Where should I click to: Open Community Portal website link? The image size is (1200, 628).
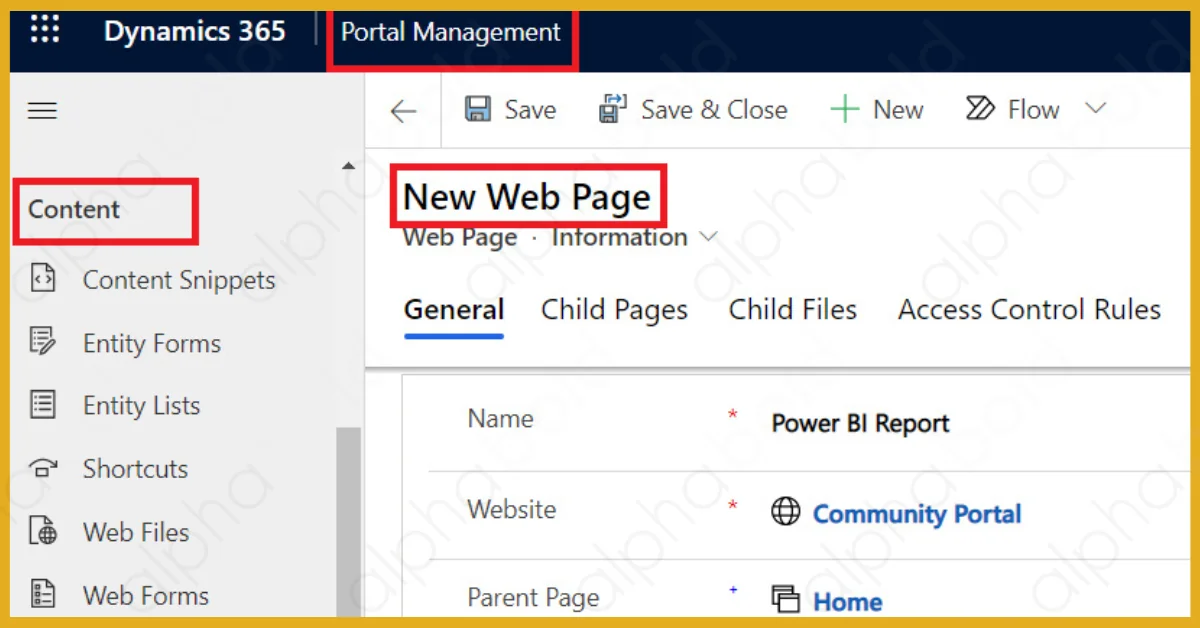[x=917, y=514]
